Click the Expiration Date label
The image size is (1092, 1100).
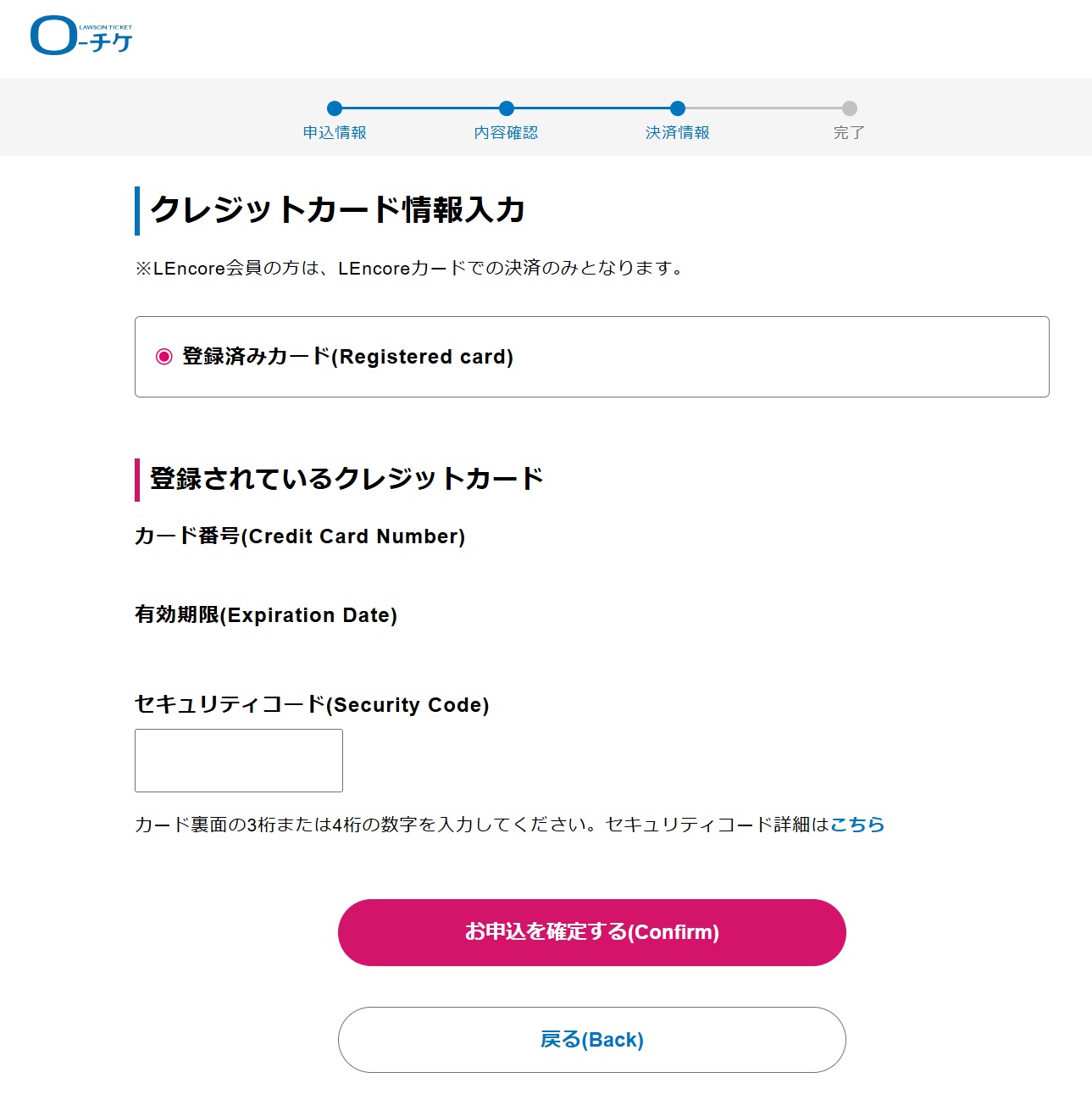266,615
